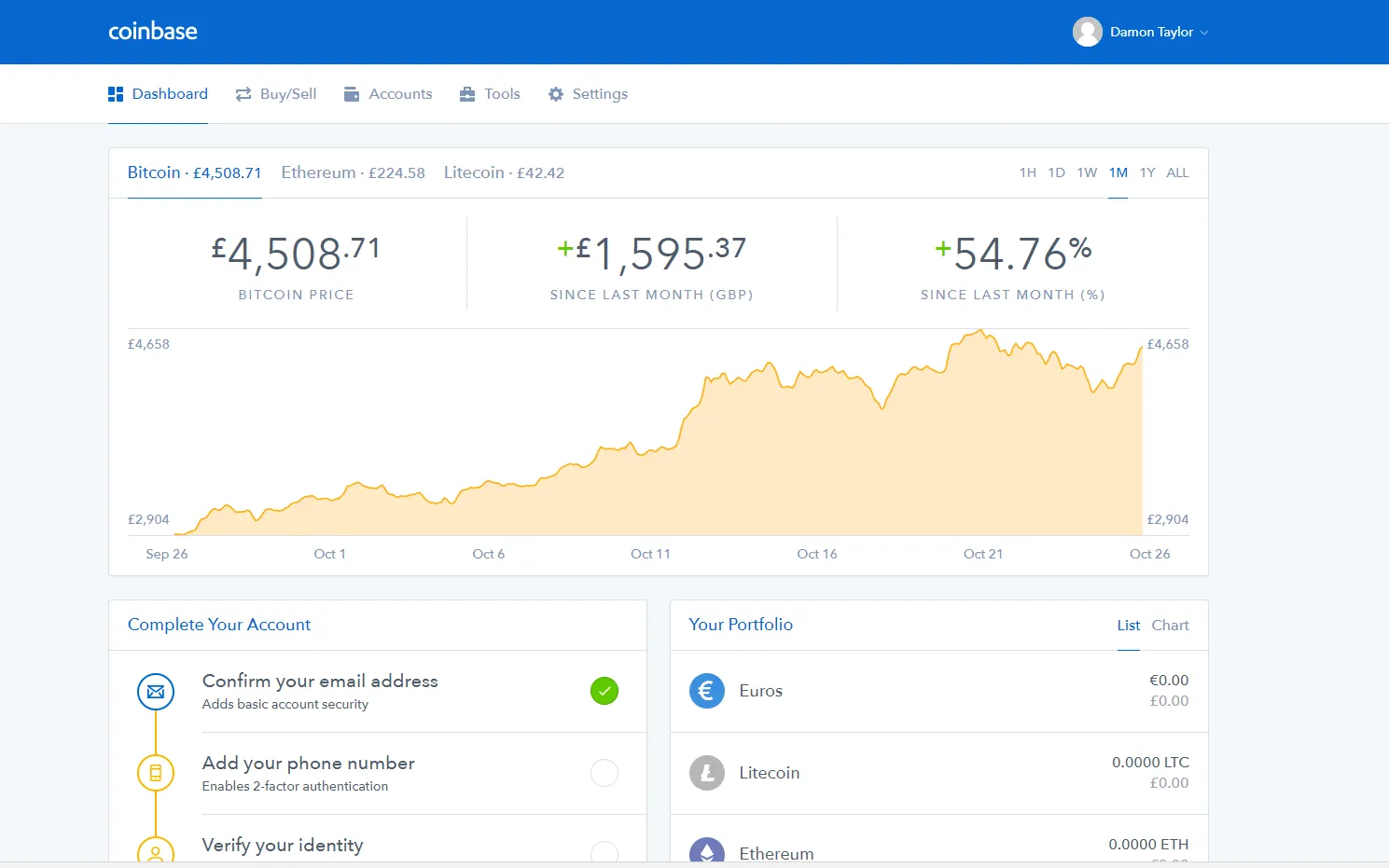The height and width of the screenshot is (868, 1389).
Task: Click the Litecoin currency icon
Action: coord(707,773)
